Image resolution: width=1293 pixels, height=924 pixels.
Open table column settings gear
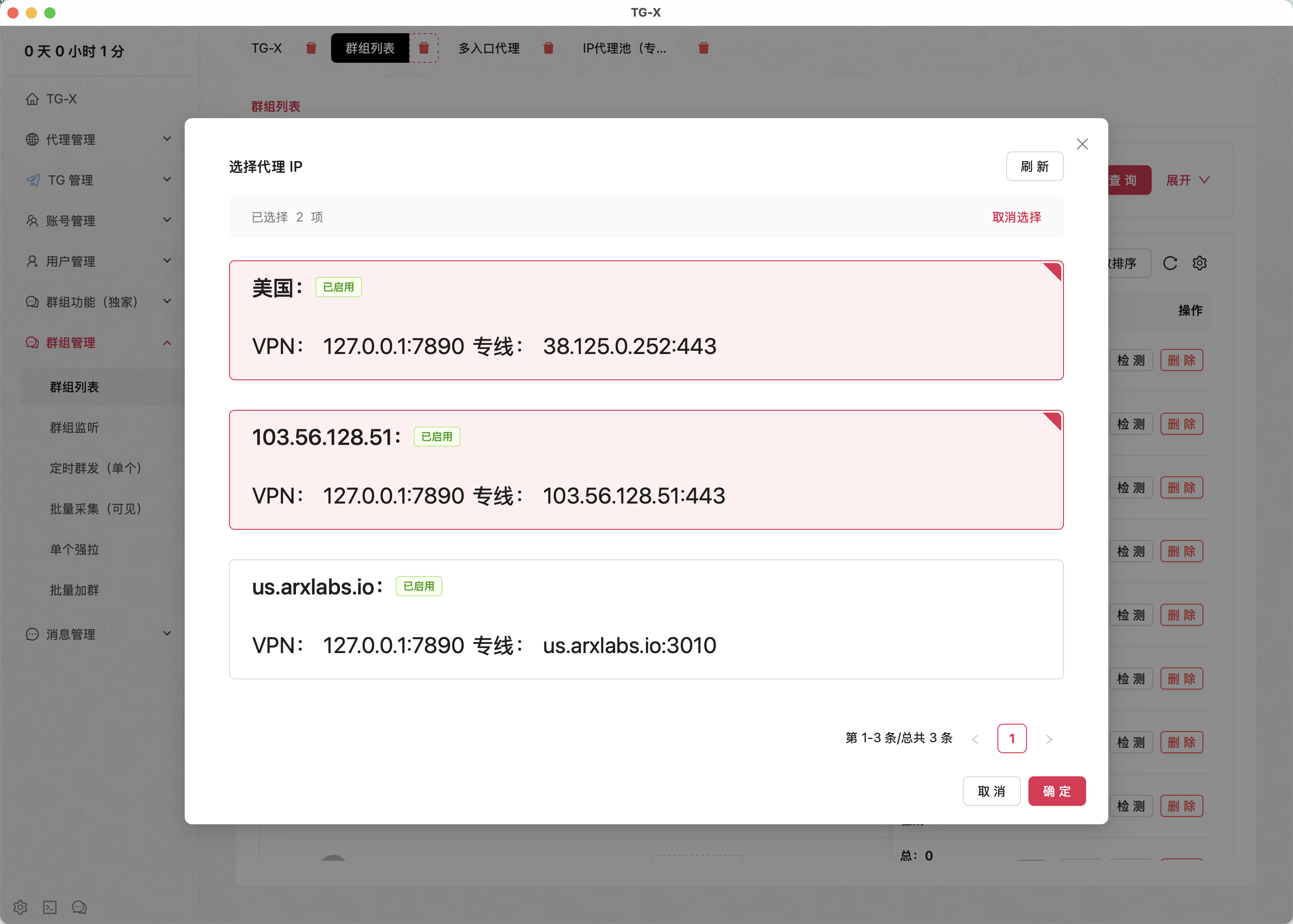click(1200, 263)
